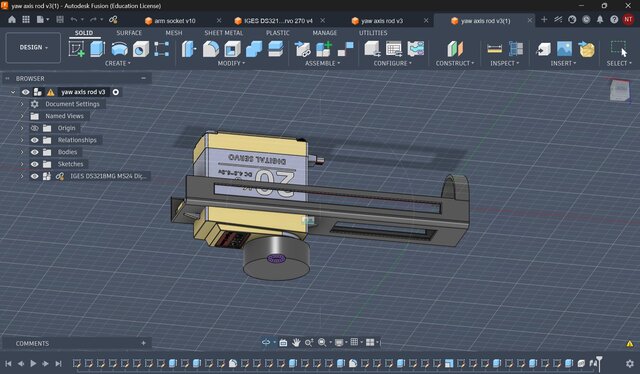Click the Create Sketch tool icon
This screenshot has height=374, width=640.
(x=77, y=49)
